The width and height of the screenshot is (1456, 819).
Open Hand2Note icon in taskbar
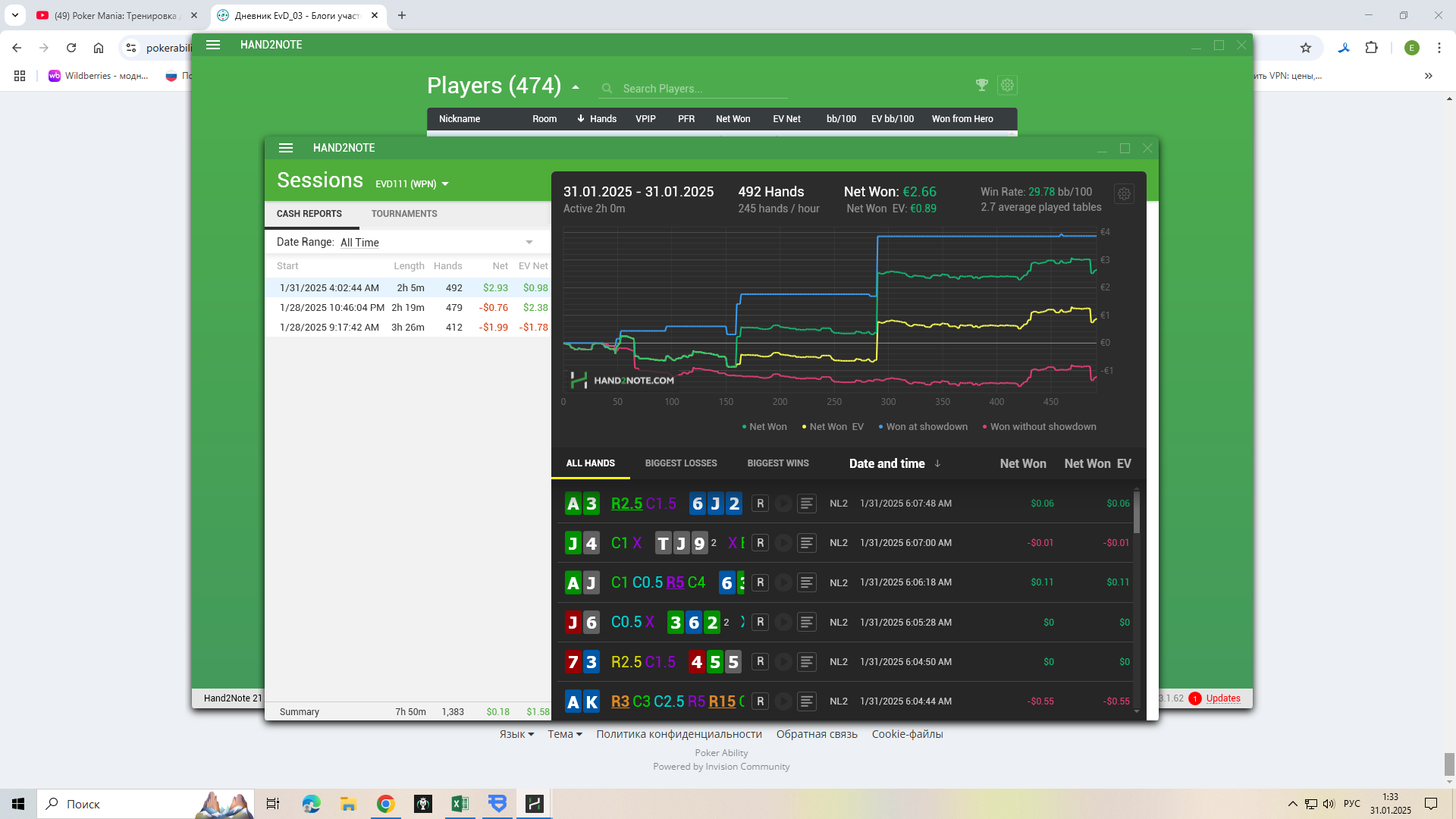(535, 804)
